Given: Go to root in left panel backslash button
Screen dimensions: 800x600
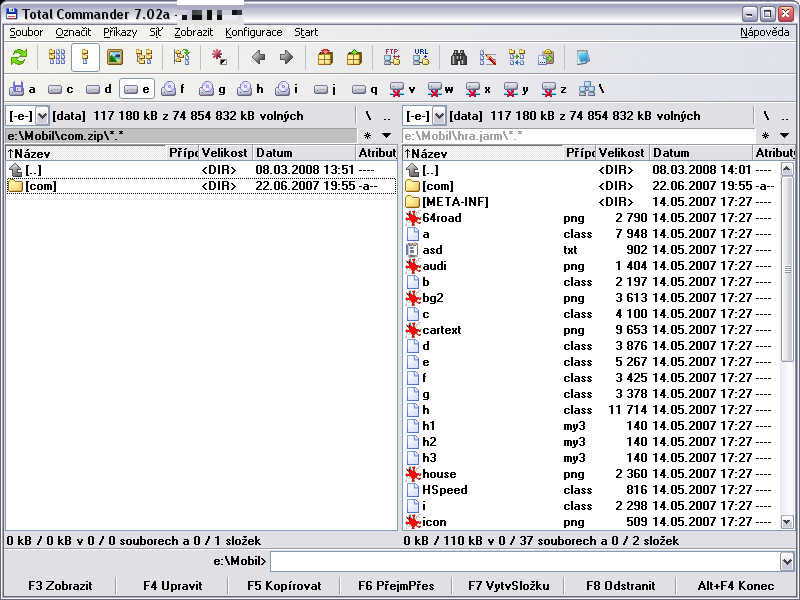Looking at the screenshot, I should (x=368, y=116).
